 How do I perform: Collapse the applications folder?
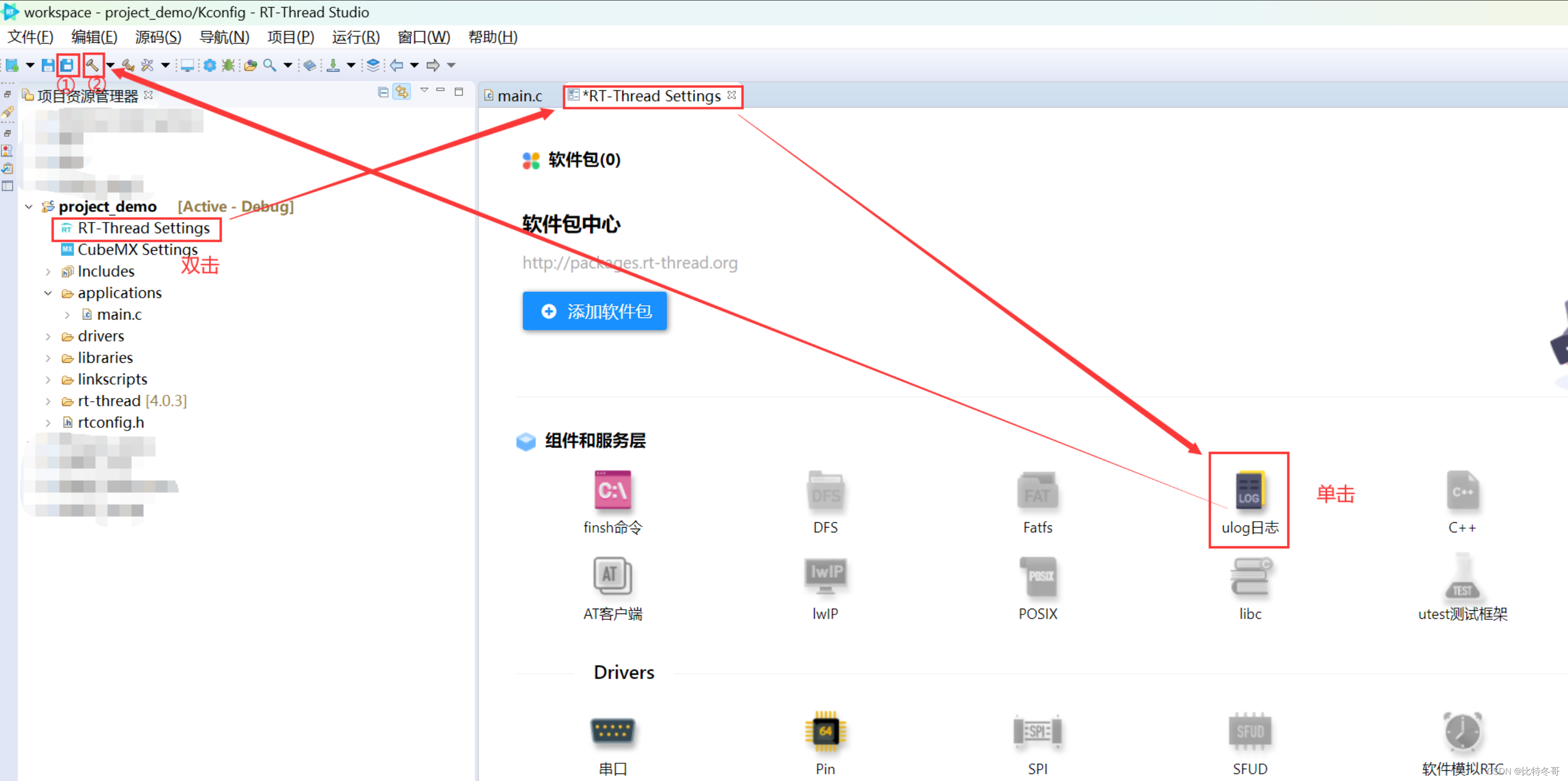[x=48, y=293]
